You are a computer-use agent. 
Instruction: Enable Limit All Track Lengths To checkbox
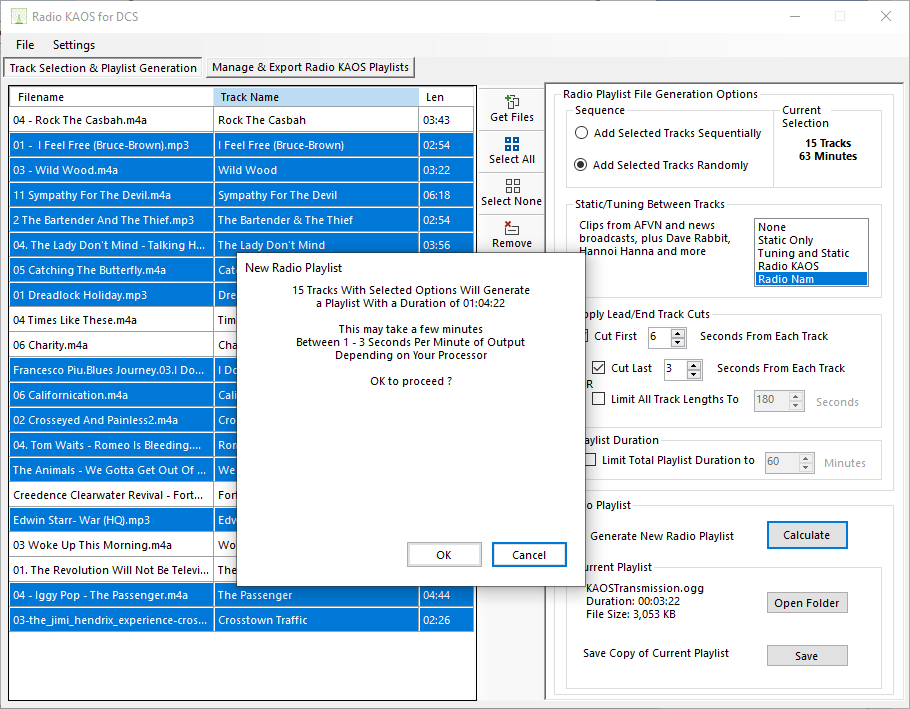click(x=599, y=399)
